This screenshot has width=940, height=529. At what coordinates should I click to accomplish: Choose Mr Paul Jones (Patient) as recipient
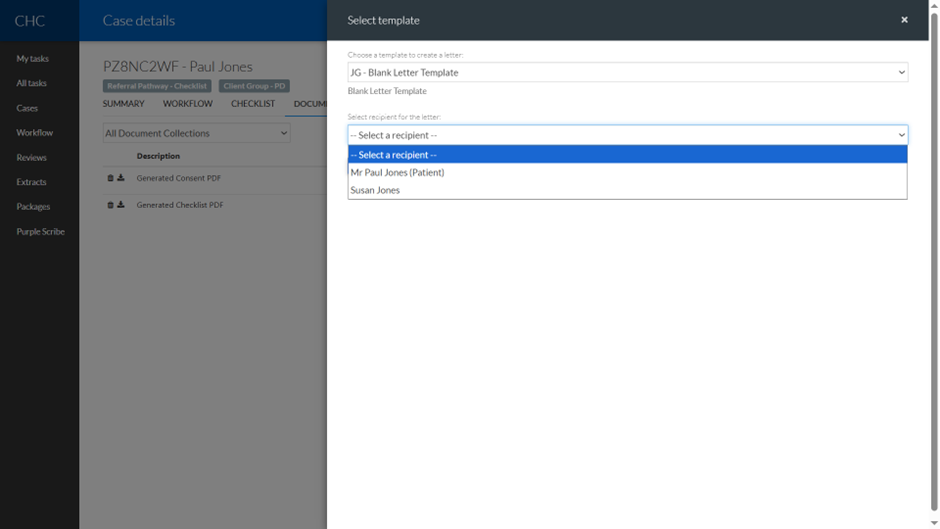click(x=397, y=173)
